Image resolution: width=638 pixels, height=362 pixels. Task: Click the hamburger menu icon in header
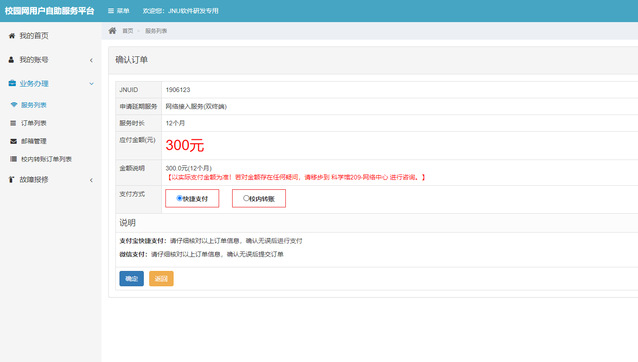click(x=111, y=11)
